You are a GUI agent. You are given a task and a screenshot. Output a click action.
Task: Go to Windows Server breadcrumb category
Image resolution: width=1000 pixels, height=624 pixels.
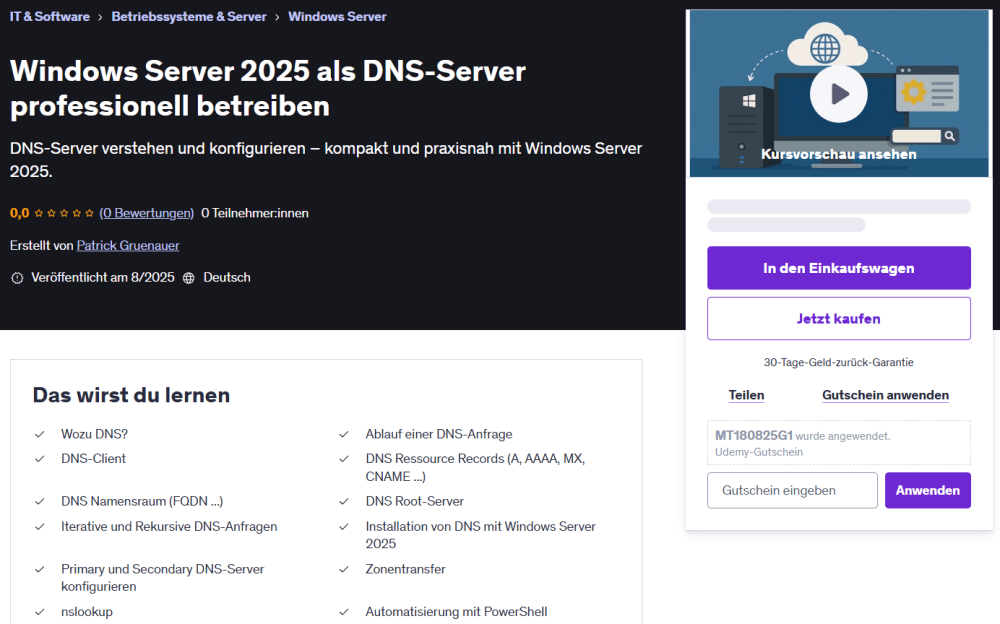tap(337, 17)
